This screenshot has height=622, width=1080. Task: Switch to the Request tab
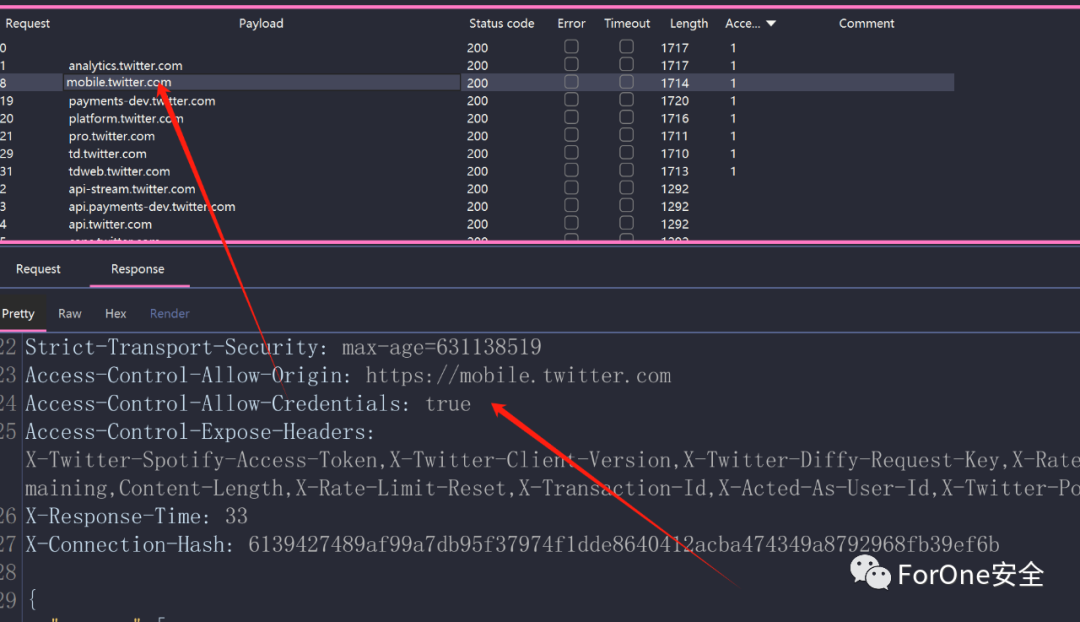tap(39, 269)
